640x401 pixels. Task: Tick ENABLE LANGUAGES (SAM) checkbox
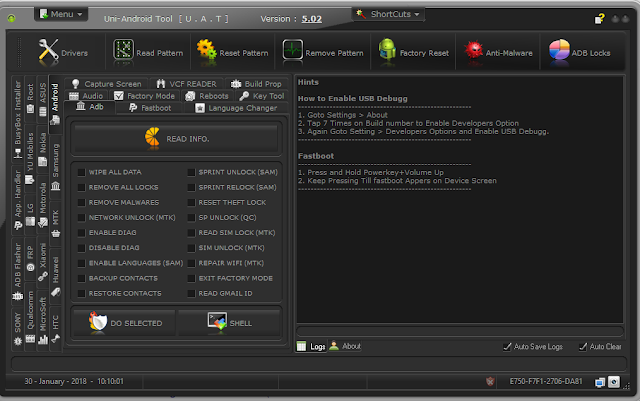(x=82, y=263)
